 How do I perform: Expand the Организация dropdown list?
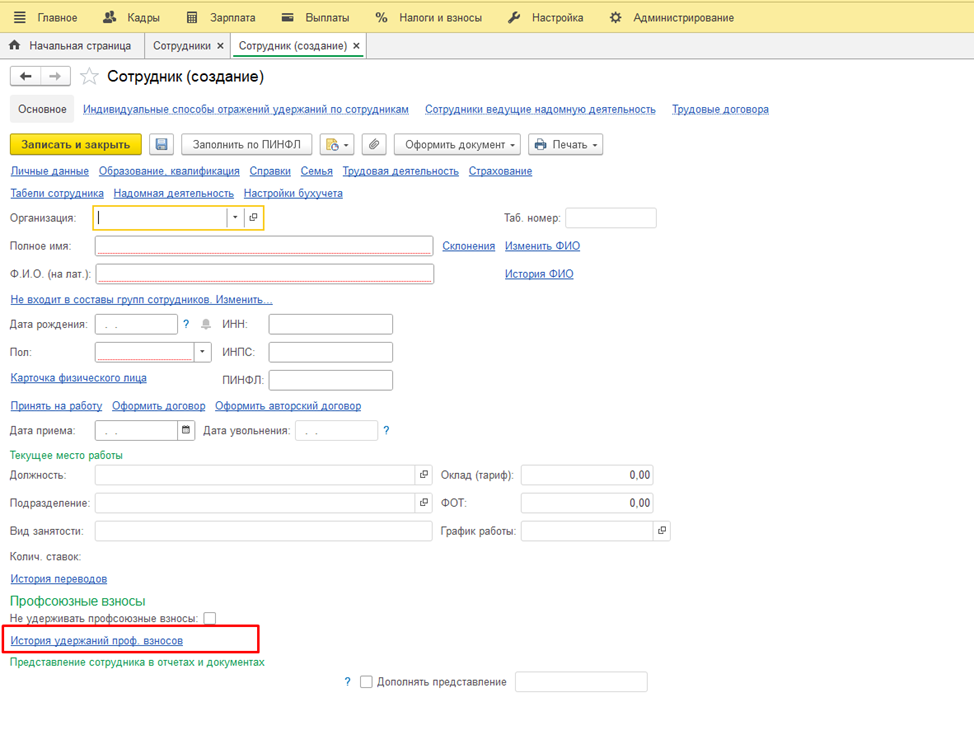click(x=235, y=217)
